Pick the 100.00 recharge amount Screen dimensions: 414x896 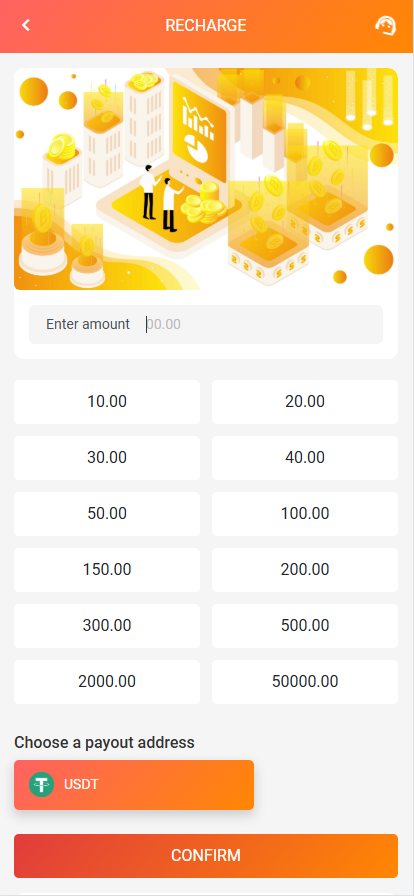[305, 514]
